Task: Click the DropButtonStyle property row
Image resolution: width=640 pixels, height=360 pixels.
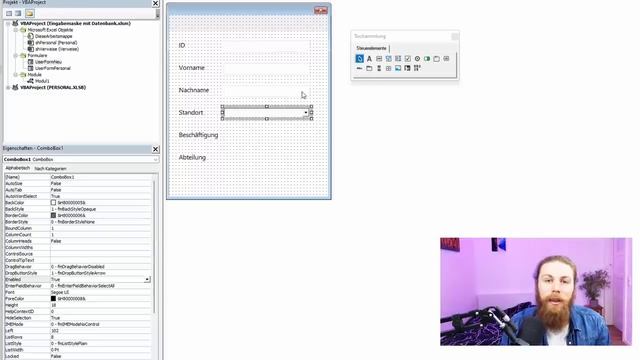Action: (x=78, y=273)
